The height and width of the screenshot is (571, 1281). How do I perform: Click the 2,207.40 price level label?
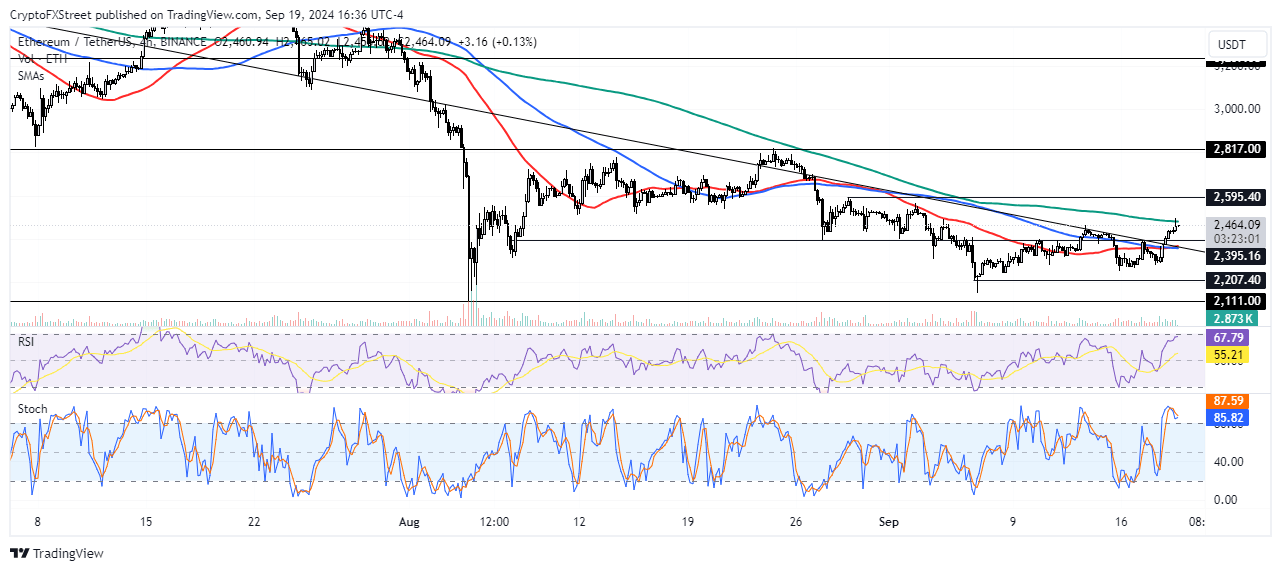[x=1235, y=280]
